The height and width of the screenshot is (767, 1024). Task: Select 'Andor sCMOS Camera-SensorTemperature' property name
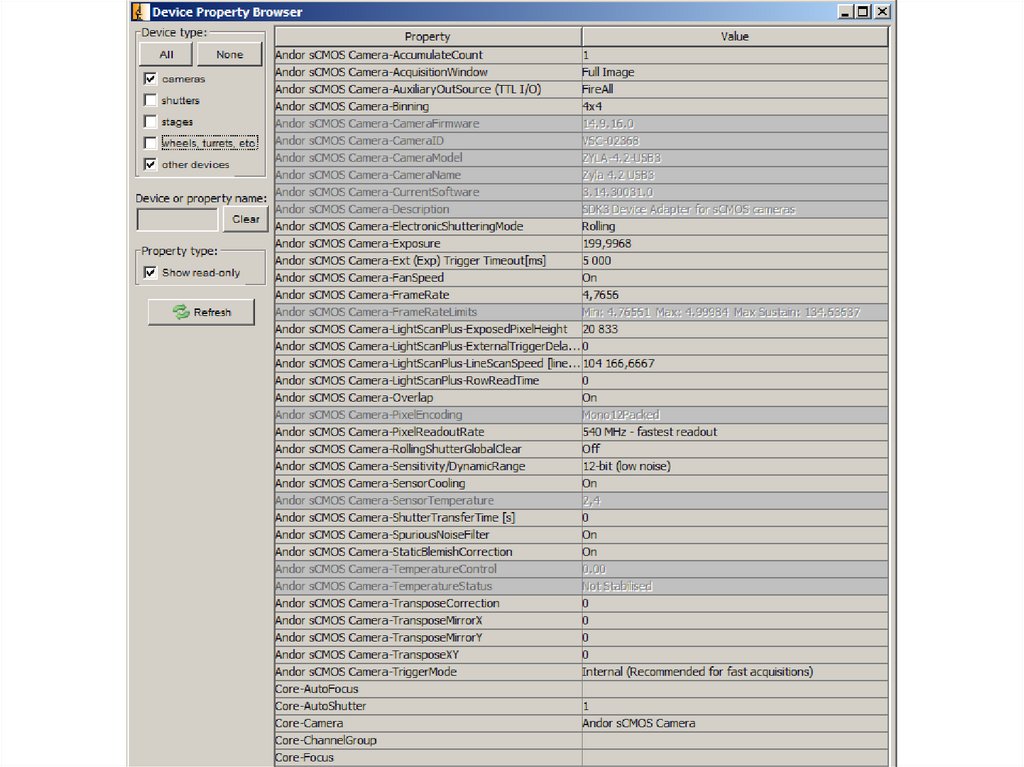428,500
